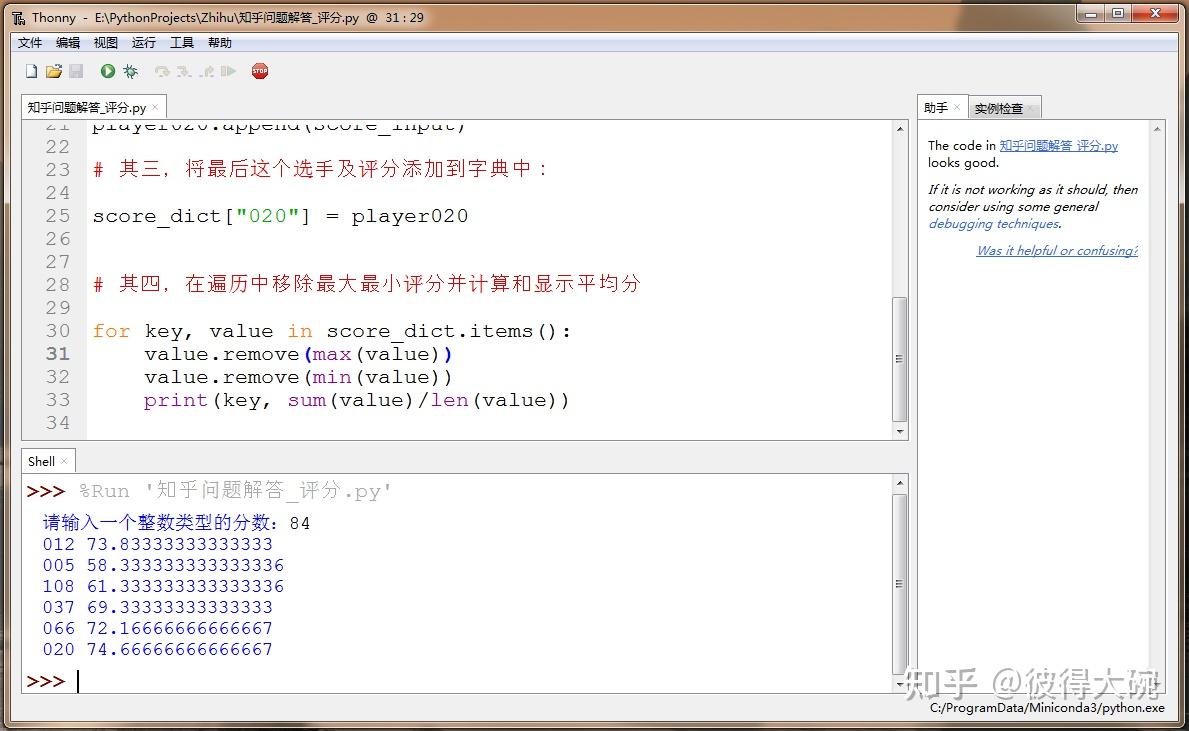Click the output row 037 69.33333333333333
Image resolution: width=1189 pixels, height=731 pixels.
click(158, 607)
